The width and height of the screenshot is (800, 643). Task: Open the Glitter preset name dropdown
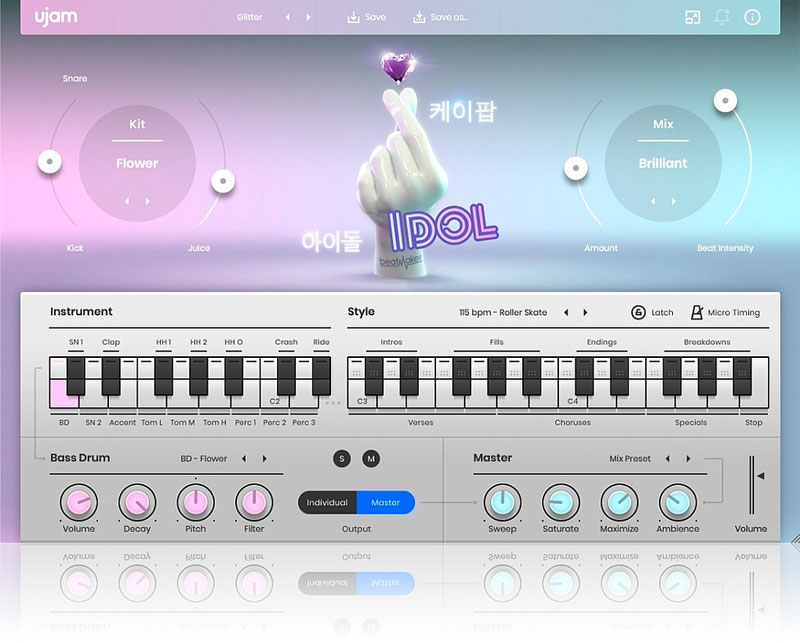click(x=249, y=17)
